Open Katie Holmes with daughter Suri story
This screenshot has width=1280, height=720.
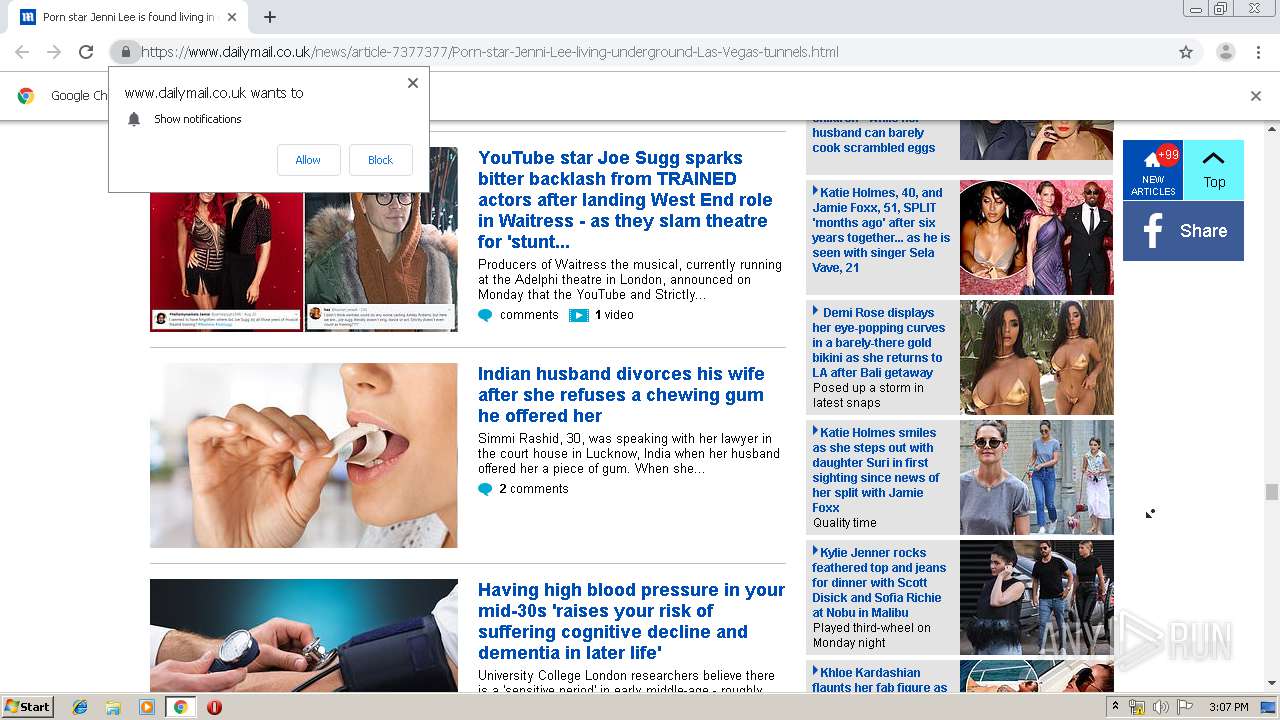point(876,470)
